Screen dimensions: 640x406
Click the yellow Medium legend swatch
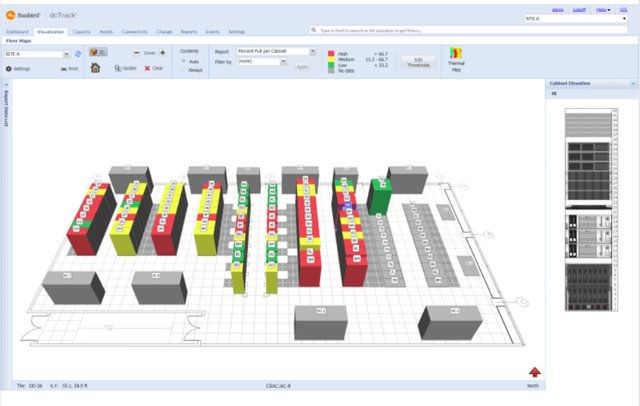[331, 59]
